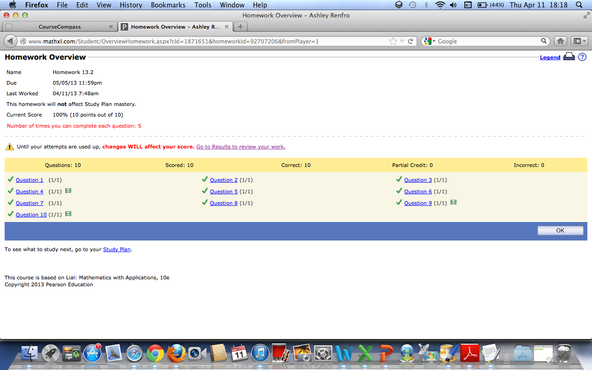The height and width of the screenshot is (370, 592).
Task: Launch PowerPoint from the dock
Action: pyautogui.click(x=386, y=354)
